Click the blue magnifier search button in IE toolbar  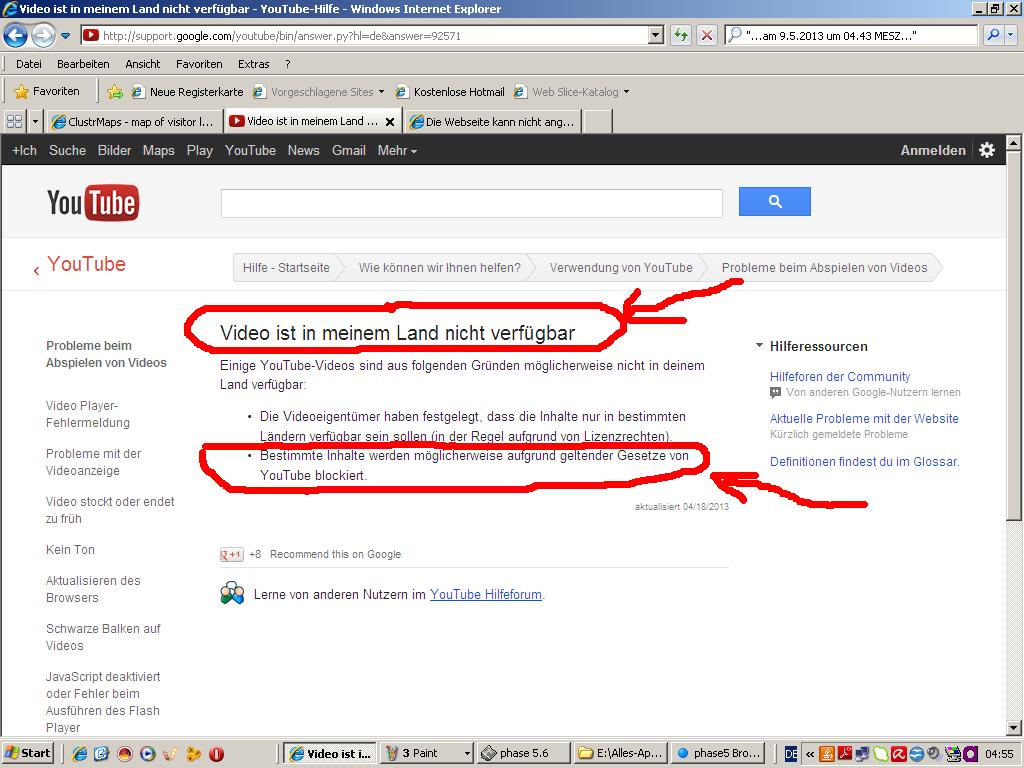pos(993,36)
